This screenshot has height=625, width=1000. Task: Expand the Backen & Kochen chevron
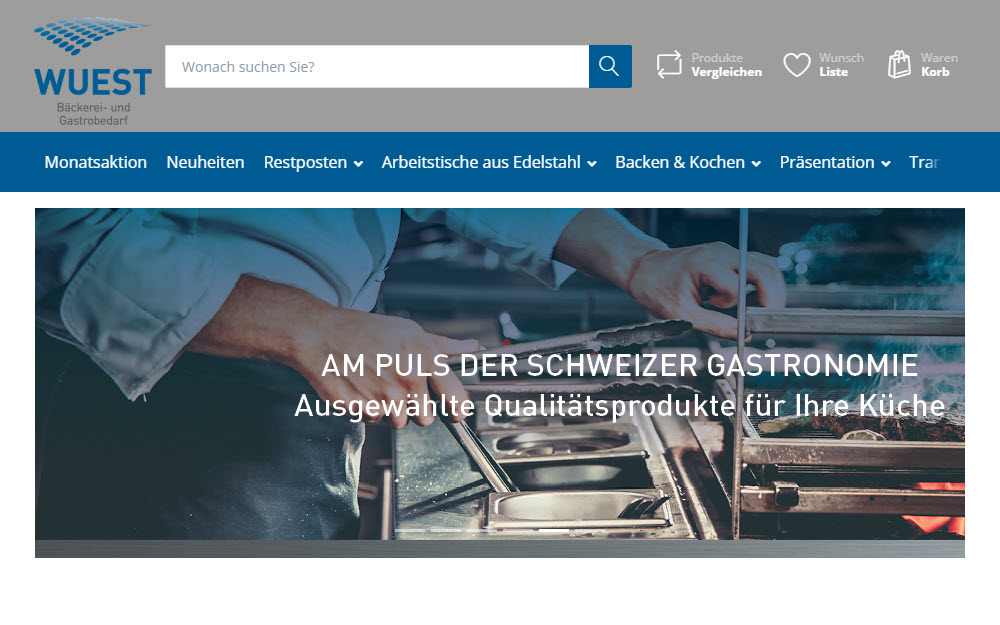click(756, 164)
